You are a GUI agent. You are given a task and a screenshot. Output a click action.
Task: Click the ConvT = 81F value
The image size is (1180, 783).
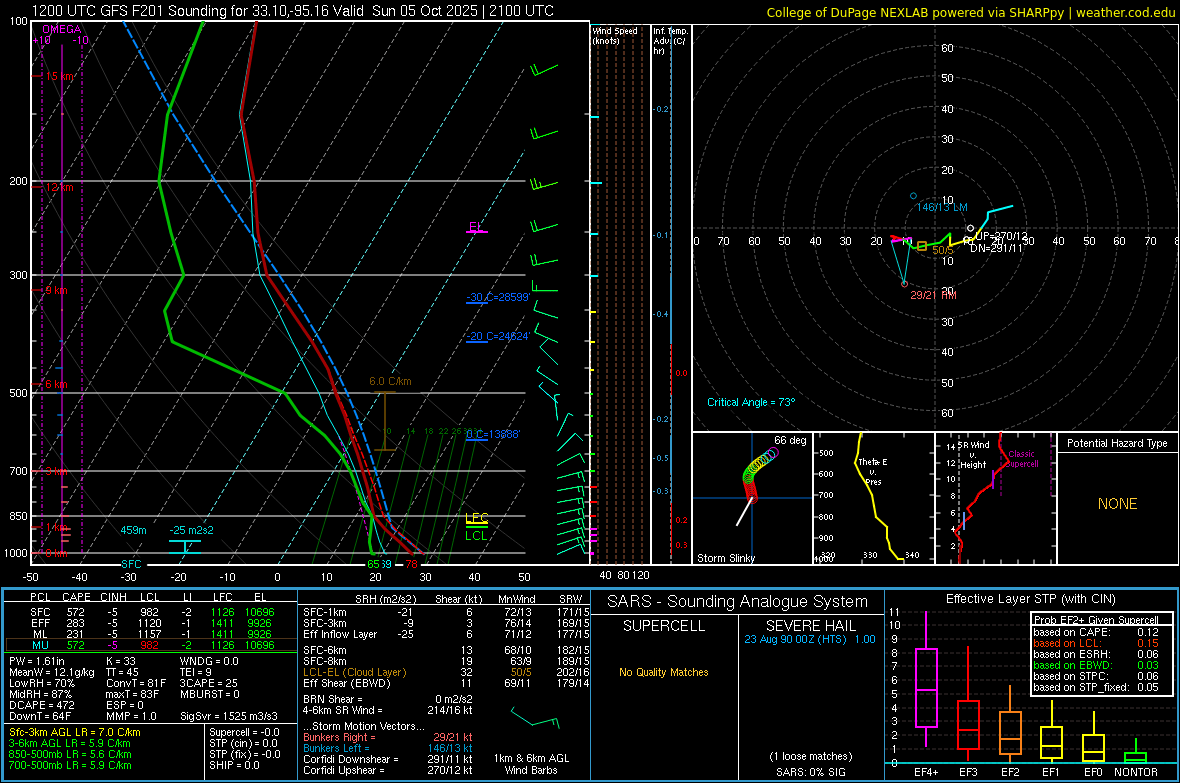coord(136,683)
